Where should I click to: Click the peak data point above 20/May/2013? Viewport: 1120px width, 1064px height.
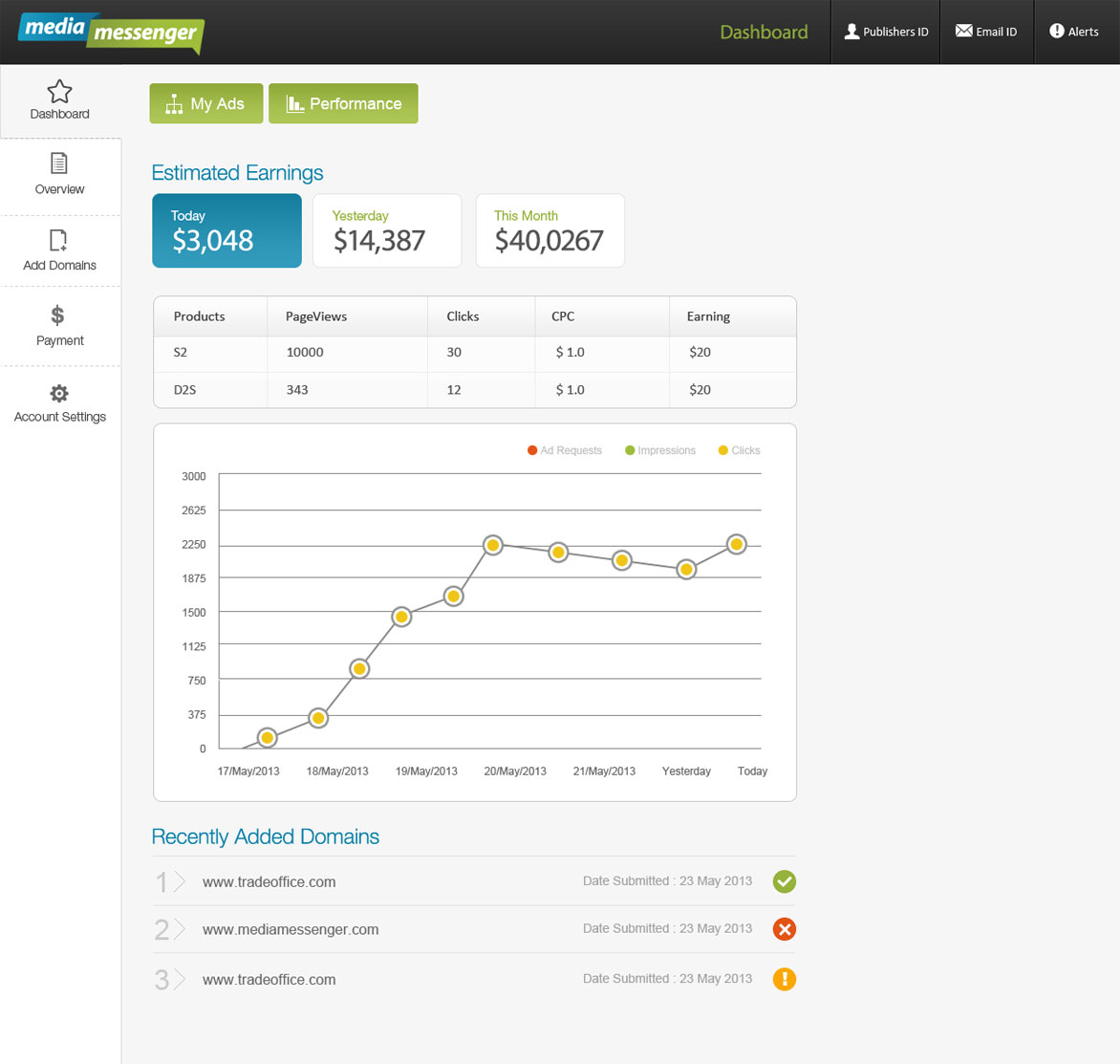tap(493, 545)
